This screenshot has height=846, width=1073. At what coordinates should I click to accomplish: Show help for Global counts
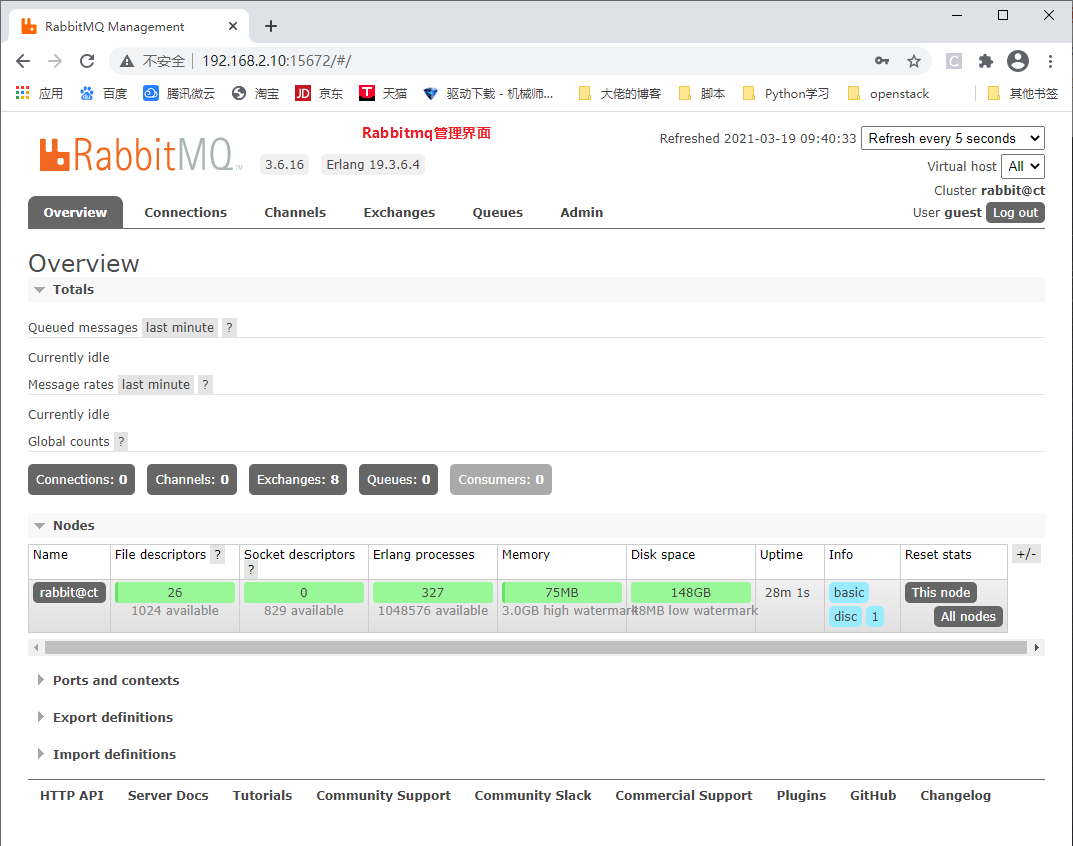pos(121,441)
